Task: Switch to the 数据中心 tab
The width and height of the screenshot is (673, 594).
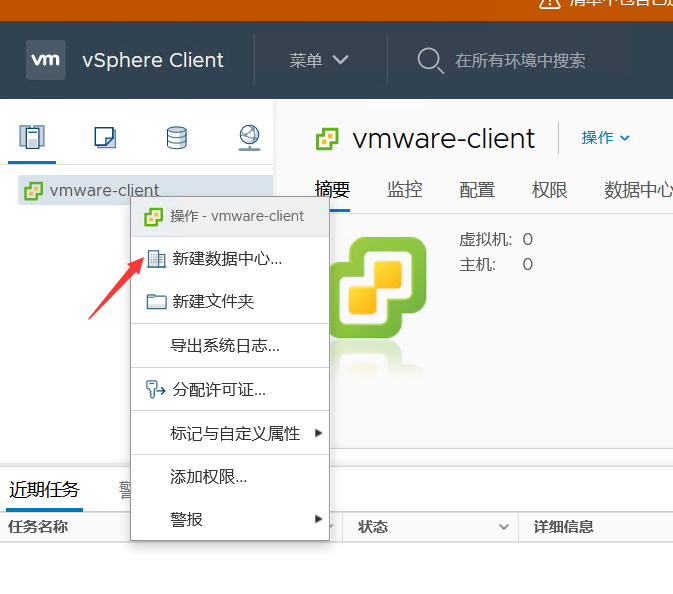Action: [x=638, y=190]
